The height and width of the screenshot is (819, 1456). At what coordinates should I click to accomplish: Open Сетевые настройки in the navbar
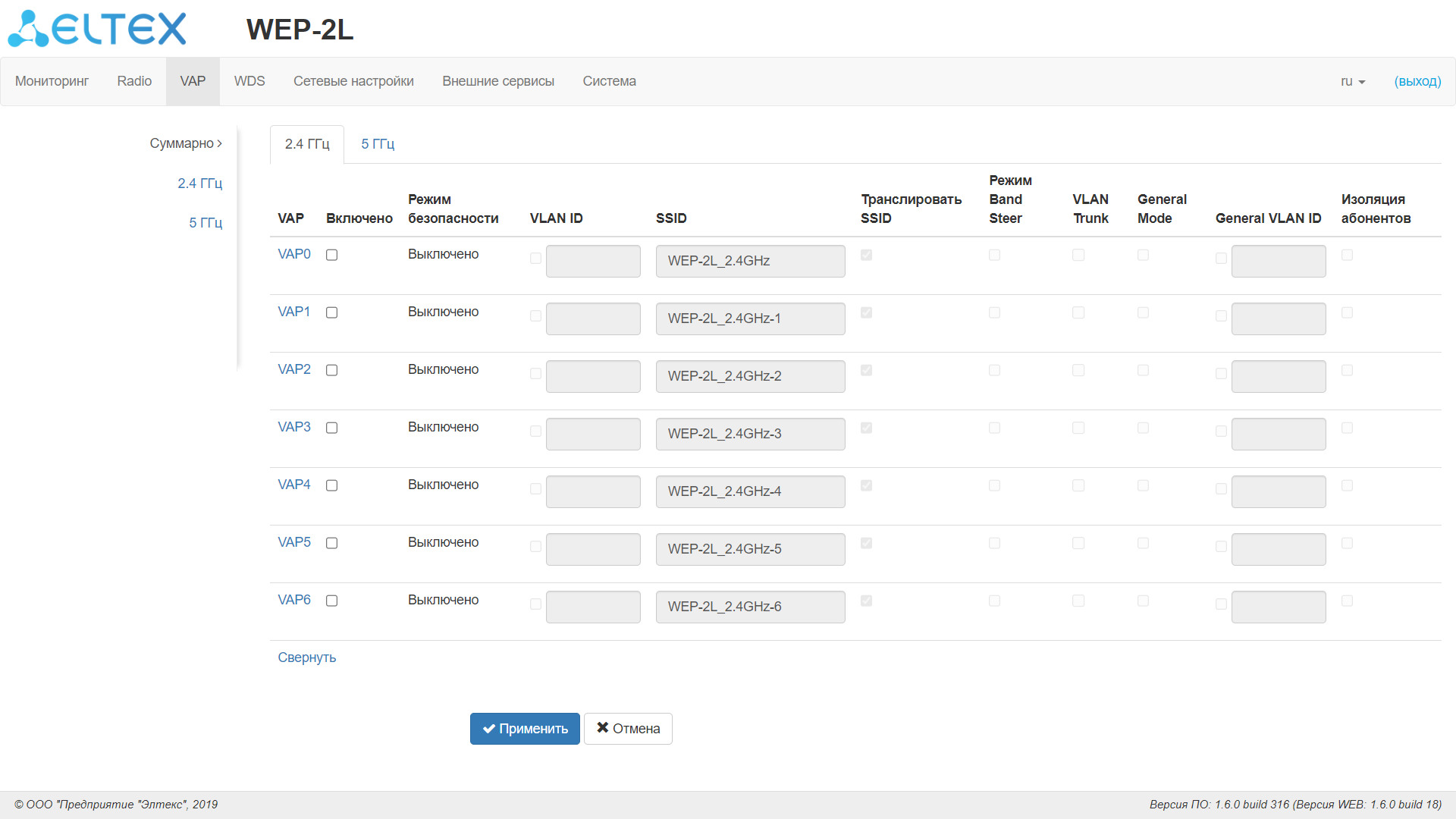point(353,81)
